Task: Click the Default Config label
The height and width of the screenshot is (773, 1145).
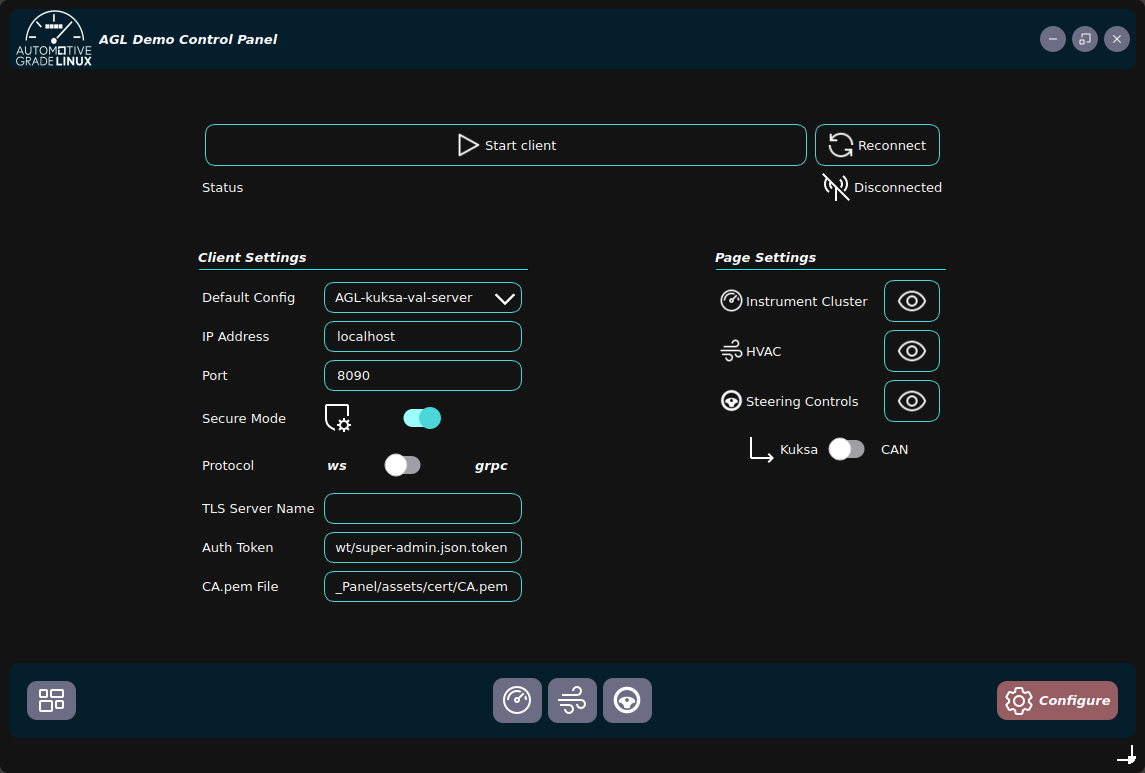Action: (248, 297)
